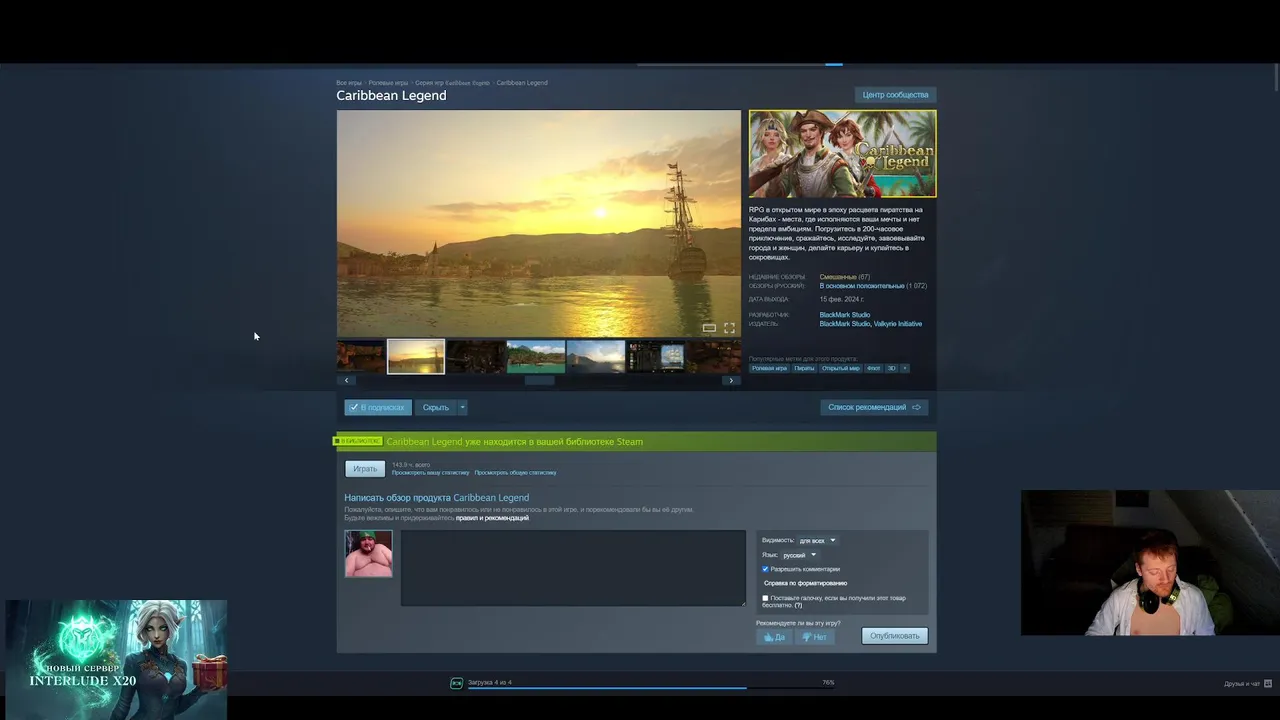Select the dark interior thumbnail after sunset thumbnail
The height and width of the screenshot is (720, 1280).
pos(476,357)
